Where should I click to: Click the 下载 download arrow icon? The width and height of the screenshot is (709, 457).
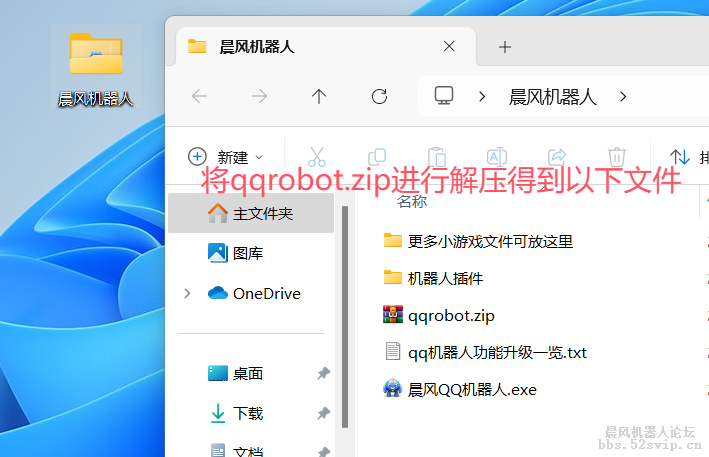click(x=217, y=413)
